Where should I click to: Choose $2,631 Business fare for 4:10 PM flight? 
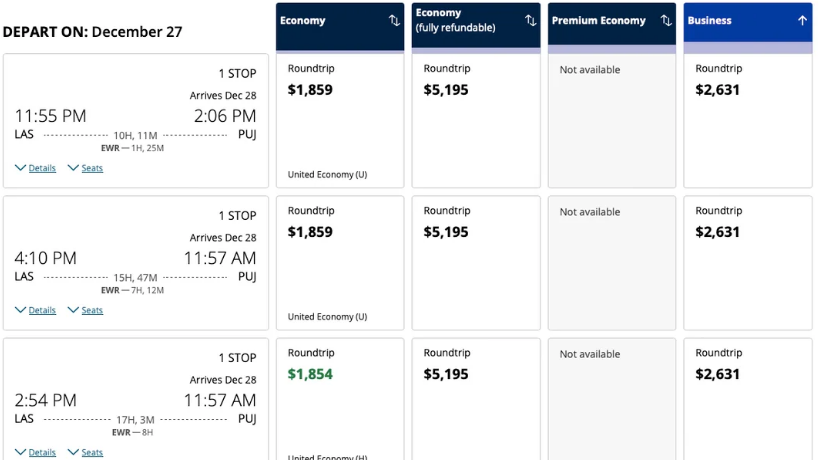[x=748, y=262]
